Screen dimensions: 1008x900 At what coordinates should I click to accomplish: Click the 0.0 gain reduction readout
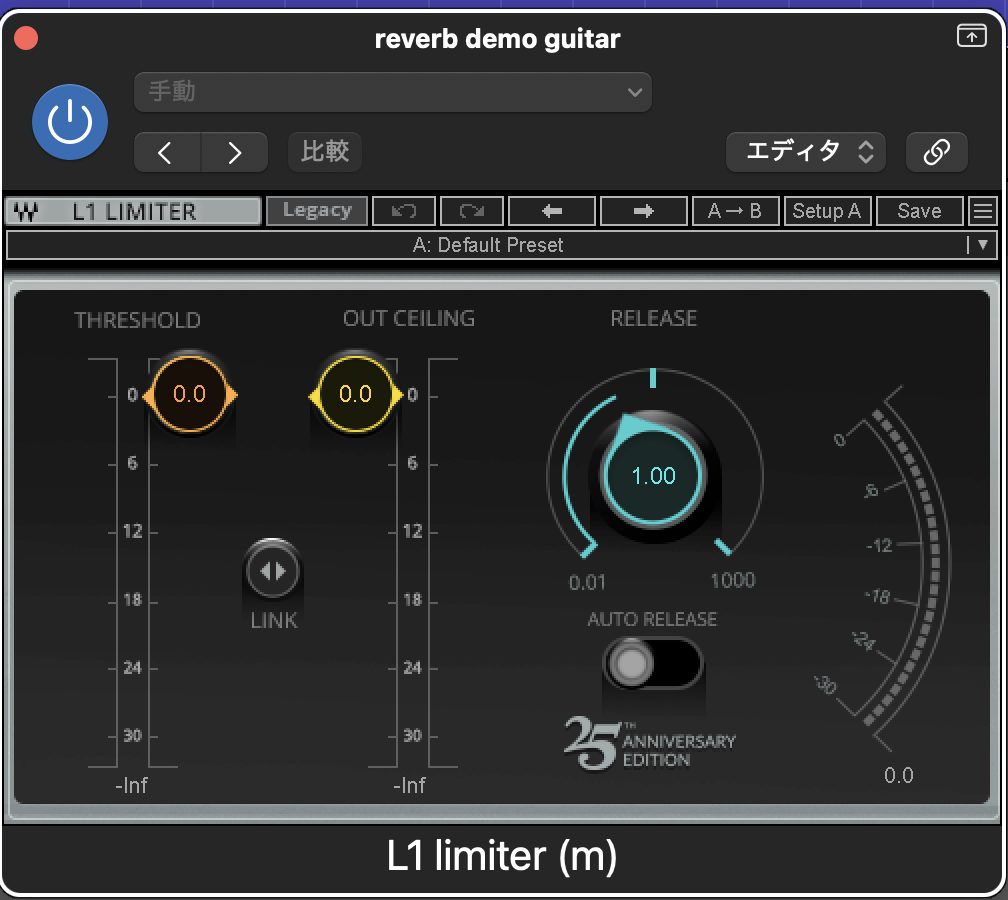(x=898, y=775)
